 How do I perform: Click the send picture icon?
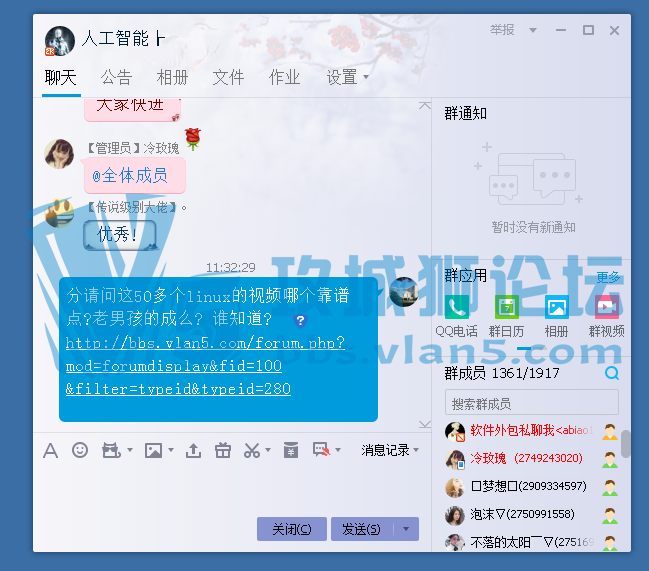tap(154, 450)
